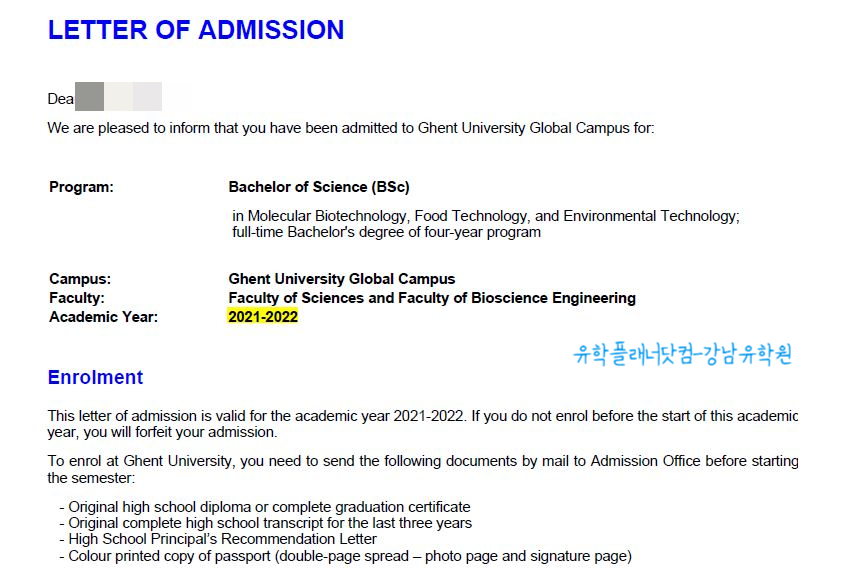Click the highlighted 2021-2022 academic year
This screenshot has height=568, width=848.
tap(263, 316)
